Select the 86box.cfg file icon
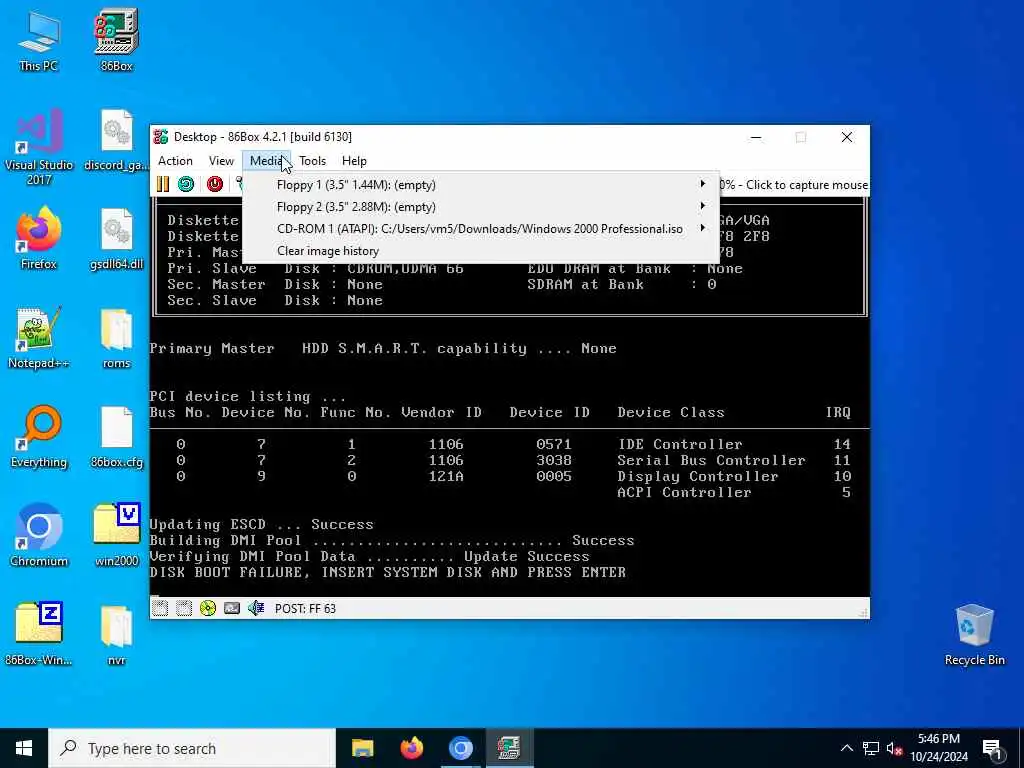The height and width of the screenshot is (768, 1024). coord(116,437)
